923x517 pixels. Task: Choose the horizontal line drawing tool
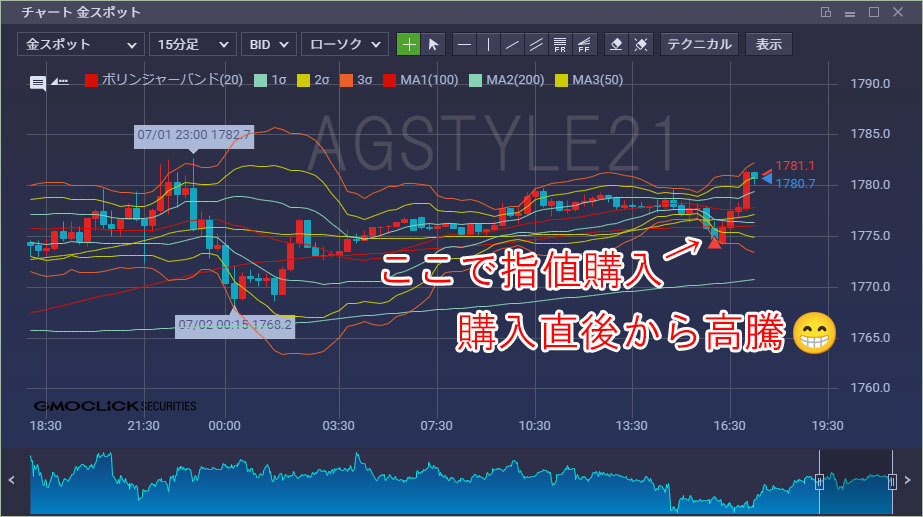[x=464, y=44]
